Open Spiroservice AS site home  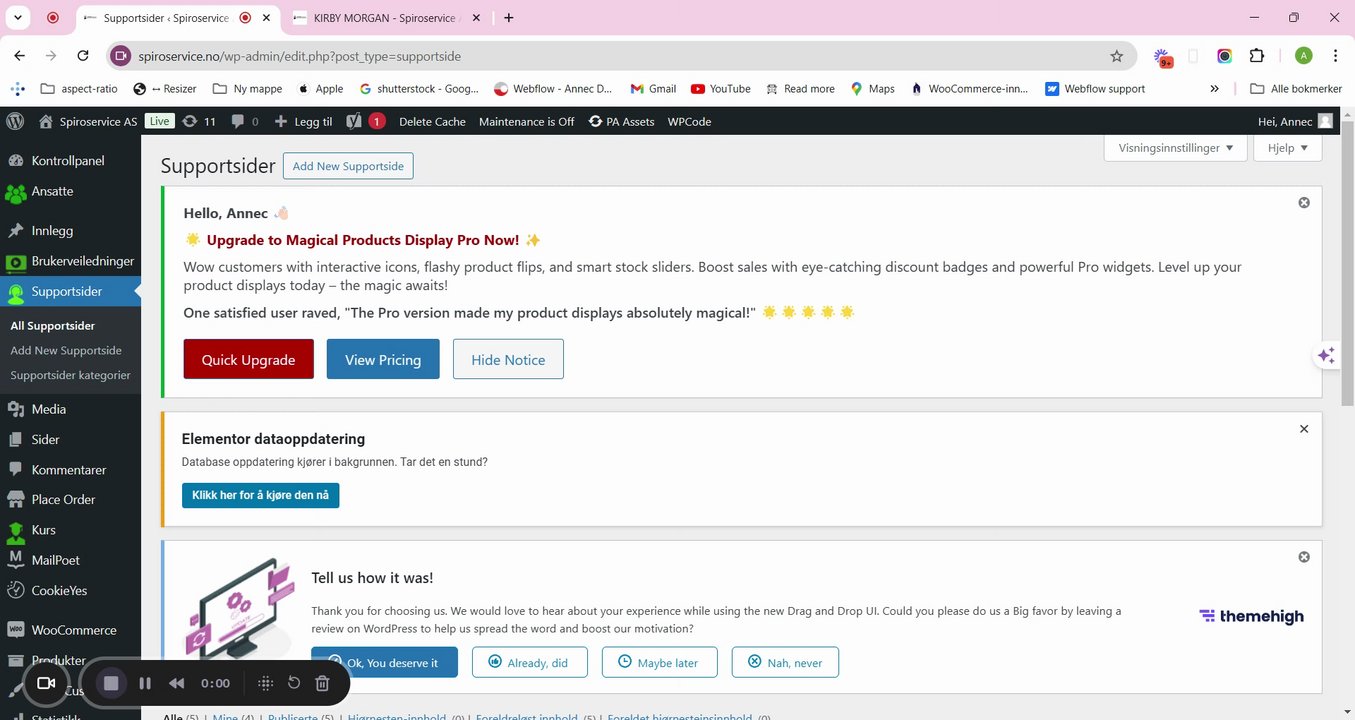click(x=88, y=121)
